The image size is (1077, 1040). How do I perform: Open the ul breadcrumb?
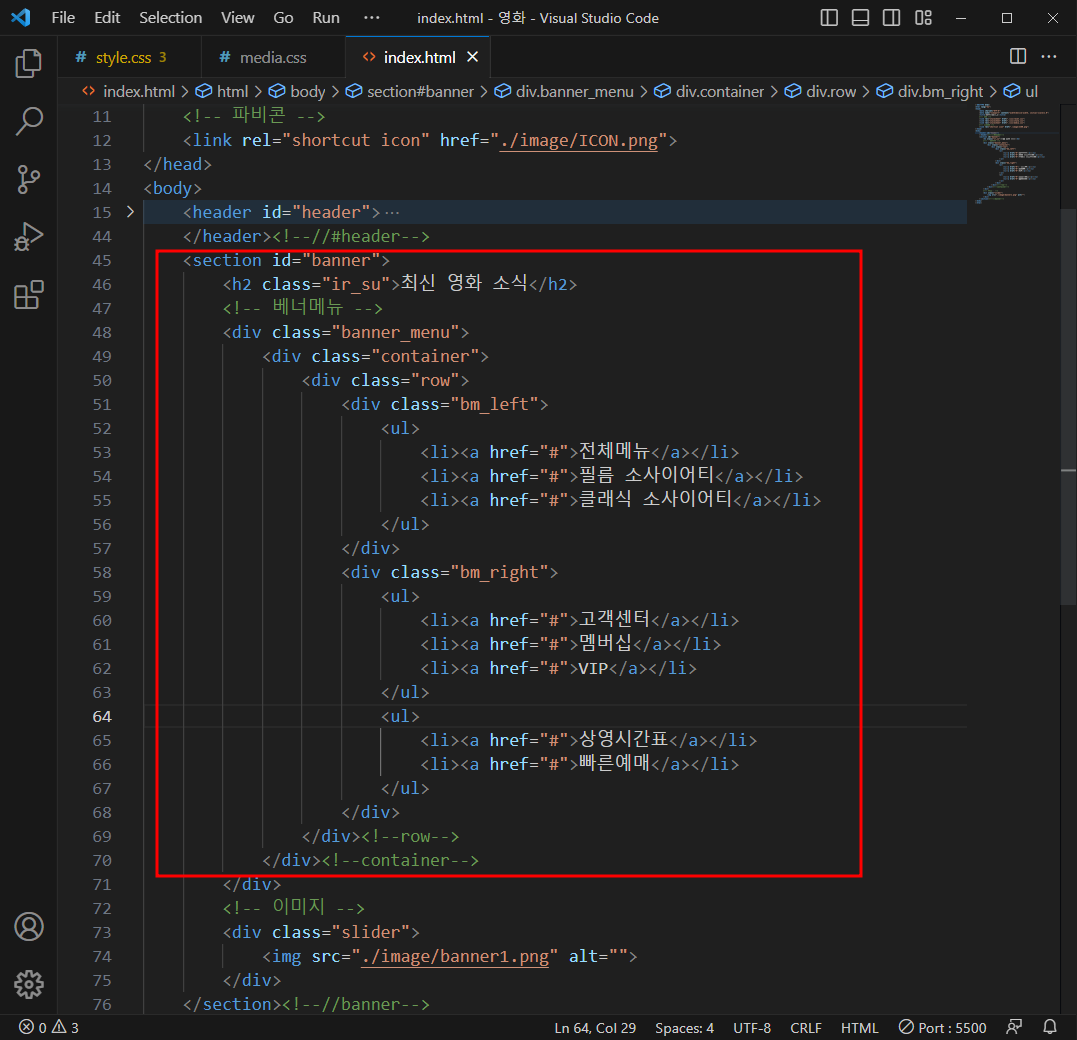(x=1021, y=91)
